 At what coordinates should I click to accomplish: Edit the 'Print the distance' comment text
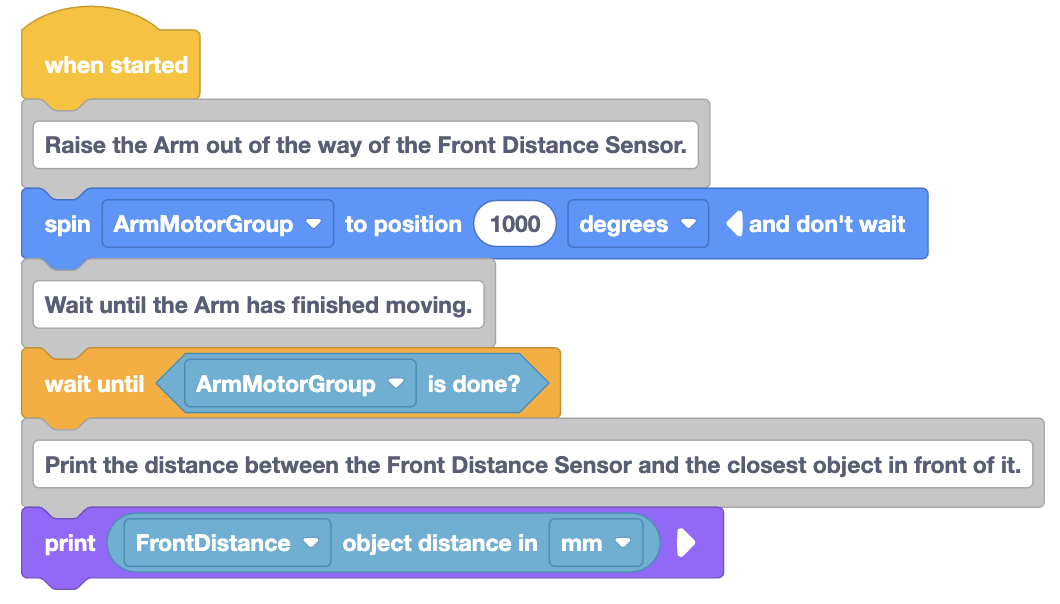pyautogui.click(x=533, y=464)
